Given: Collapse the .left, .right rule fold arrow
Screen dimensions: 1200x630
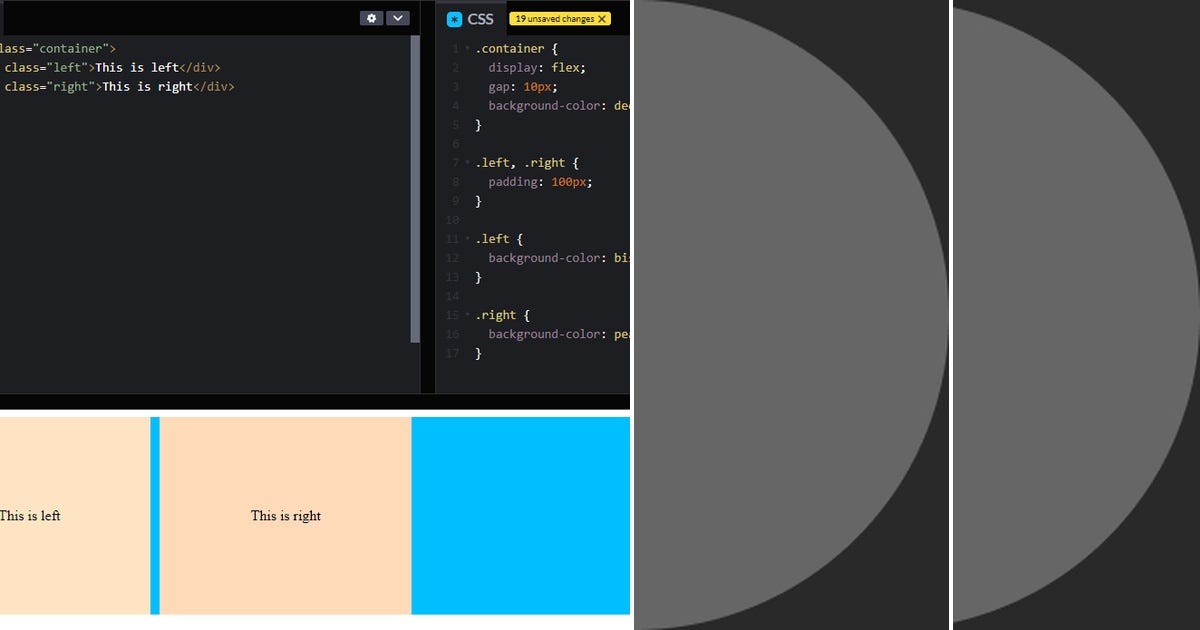Looking at the screenshot, I should (x=468, y=162).
